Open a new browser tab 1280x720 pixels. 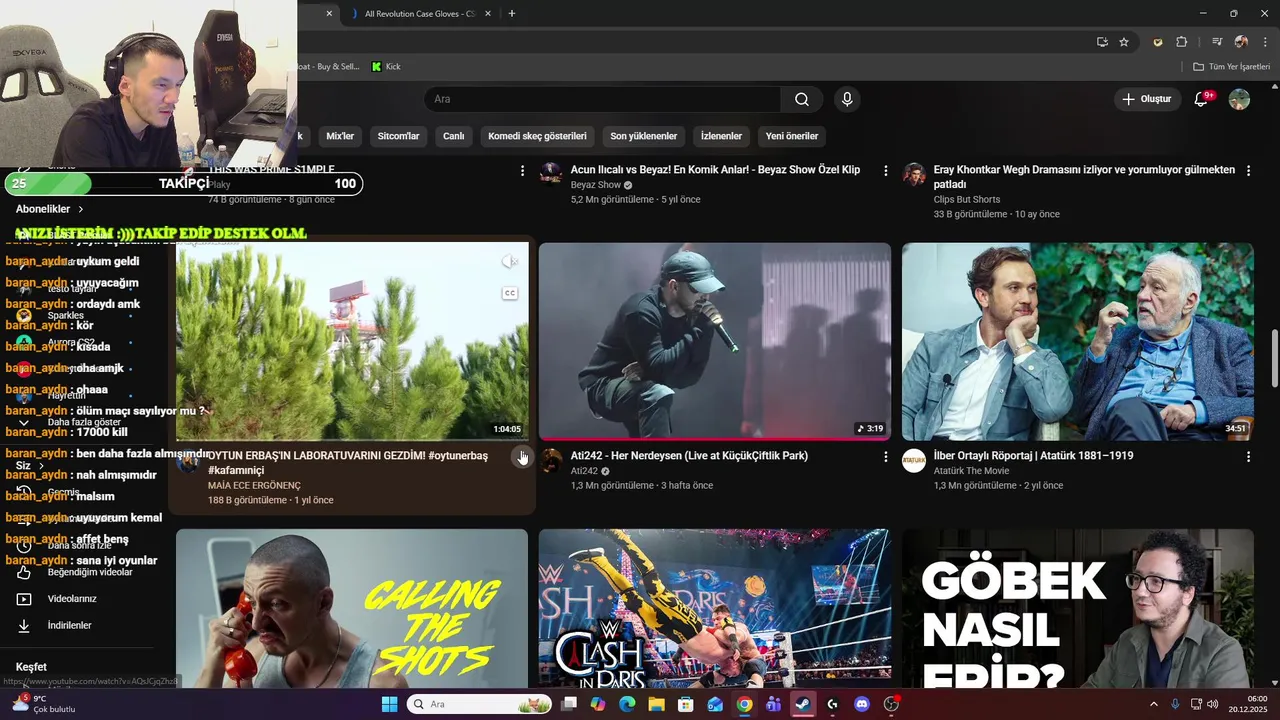[512, 14]
